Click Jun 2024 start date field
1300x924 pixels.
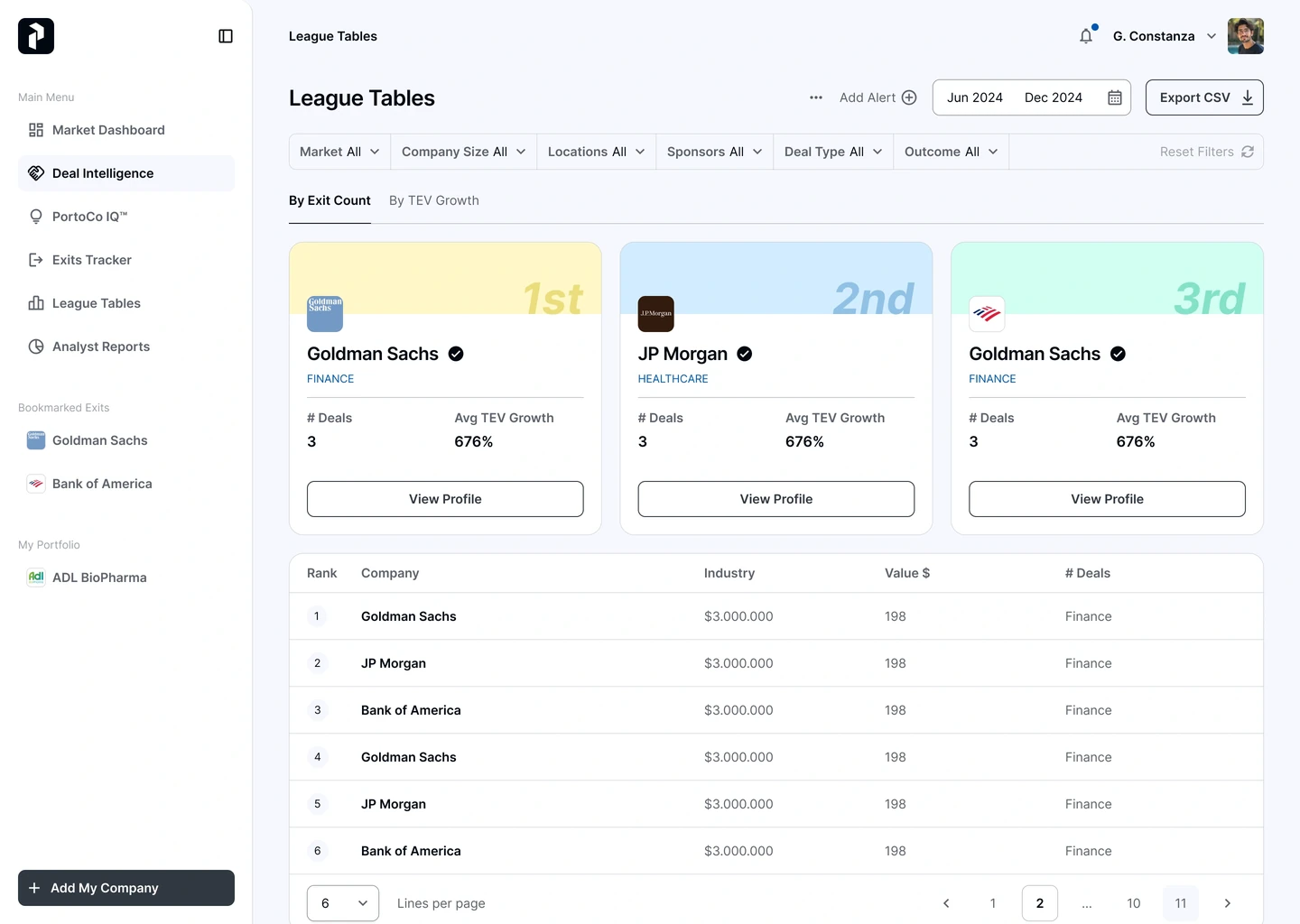pos(975,97)
